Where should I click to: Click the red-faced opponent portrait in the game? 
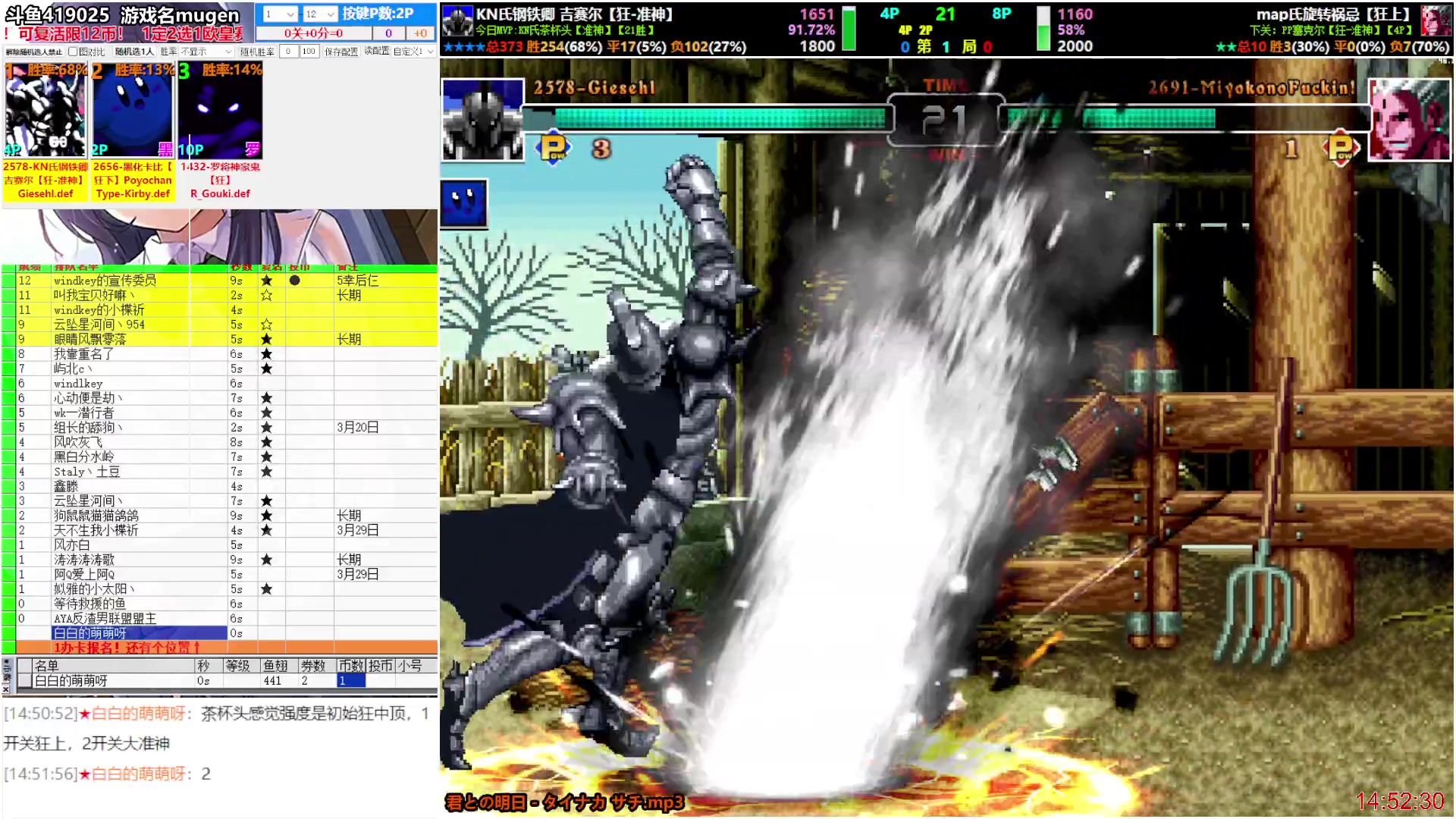(x=1410, y=120)
